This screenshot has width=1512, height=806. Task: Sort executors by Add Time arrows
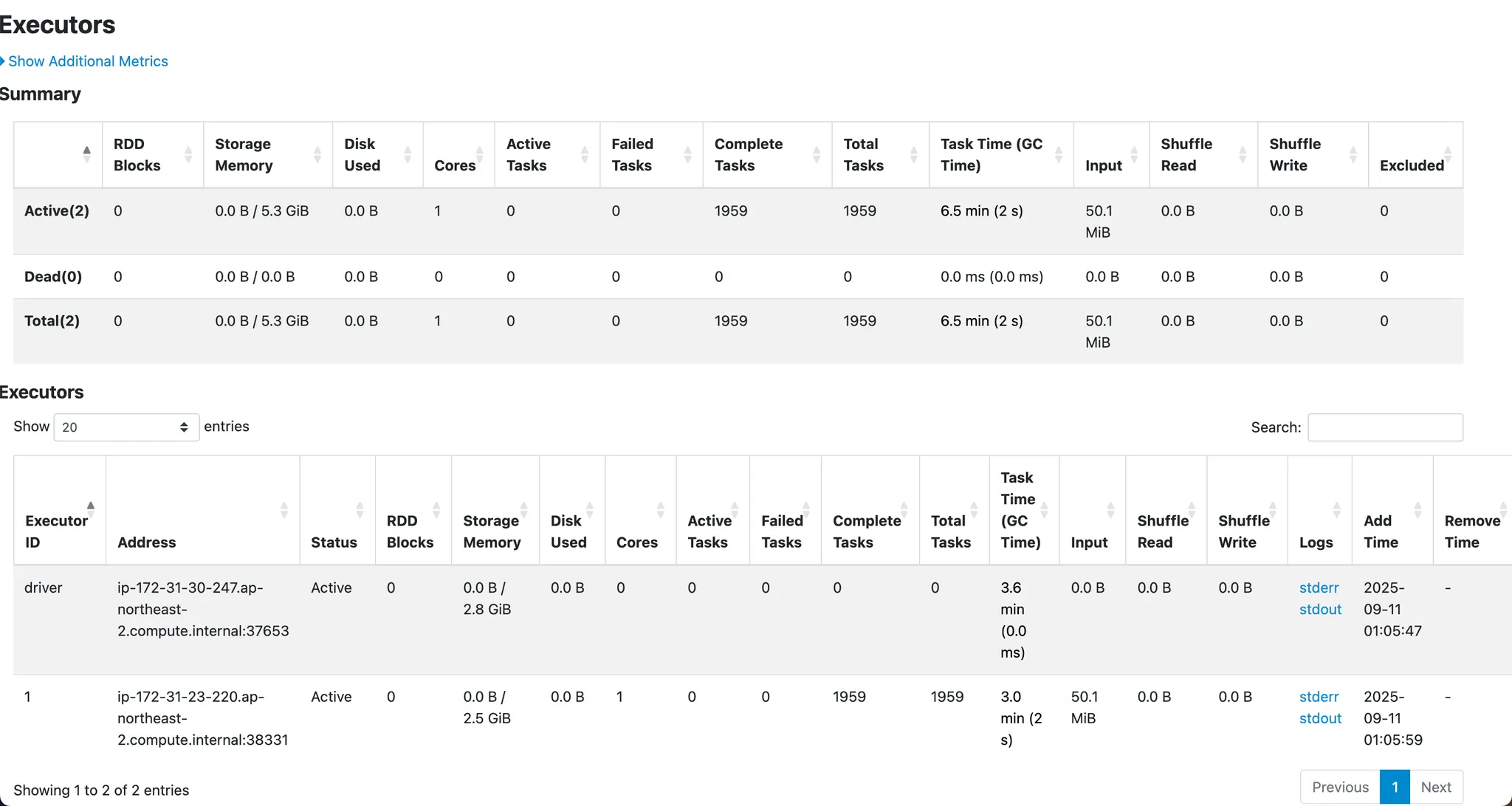1417,509
